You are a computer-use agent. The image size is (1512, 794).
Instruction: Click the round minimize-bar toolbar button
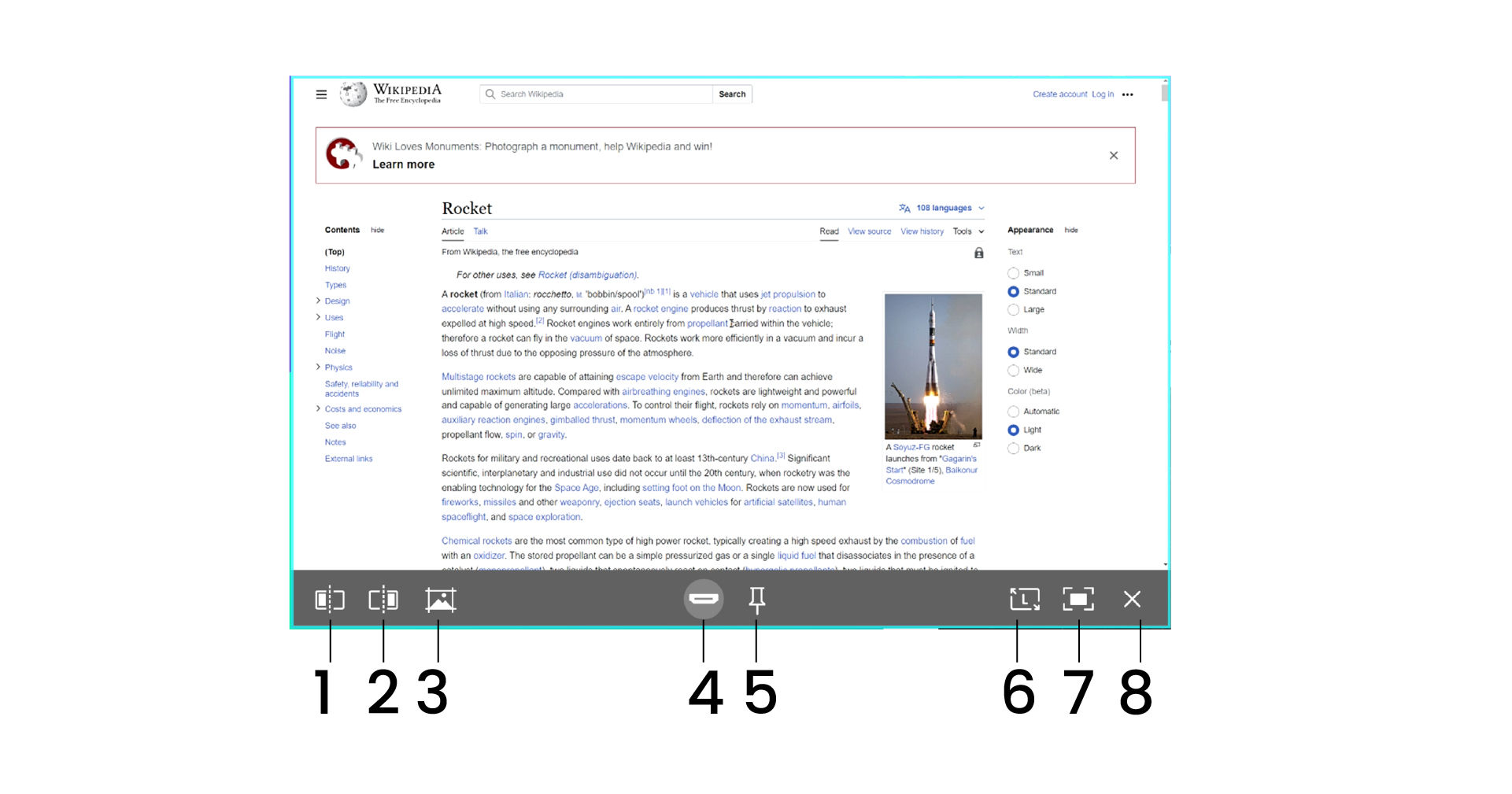(703, 599)
